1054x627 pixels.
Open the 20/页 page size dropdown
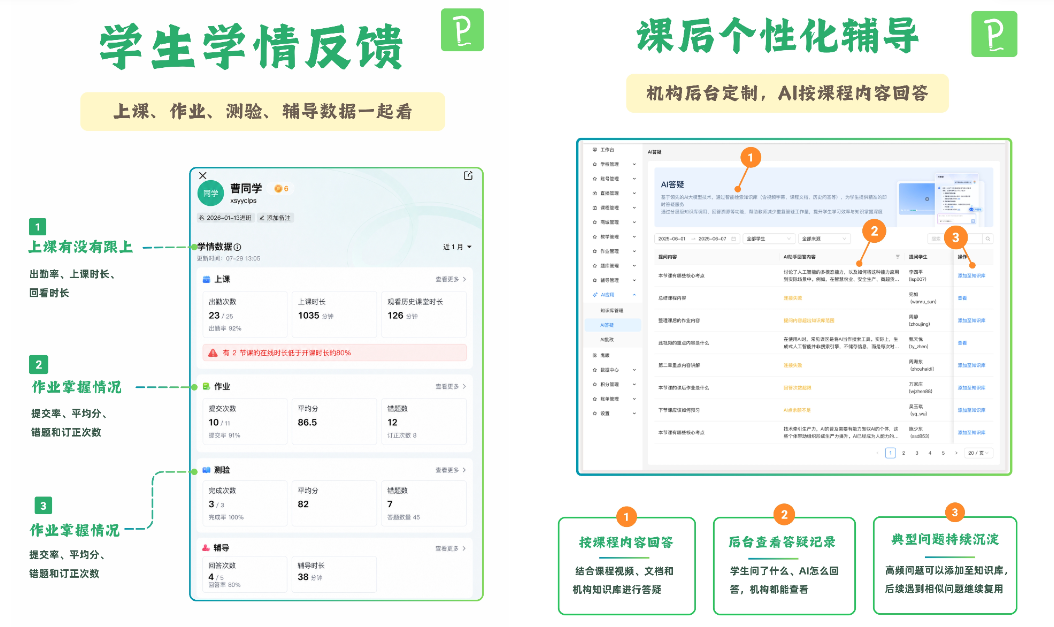(978, 453)
